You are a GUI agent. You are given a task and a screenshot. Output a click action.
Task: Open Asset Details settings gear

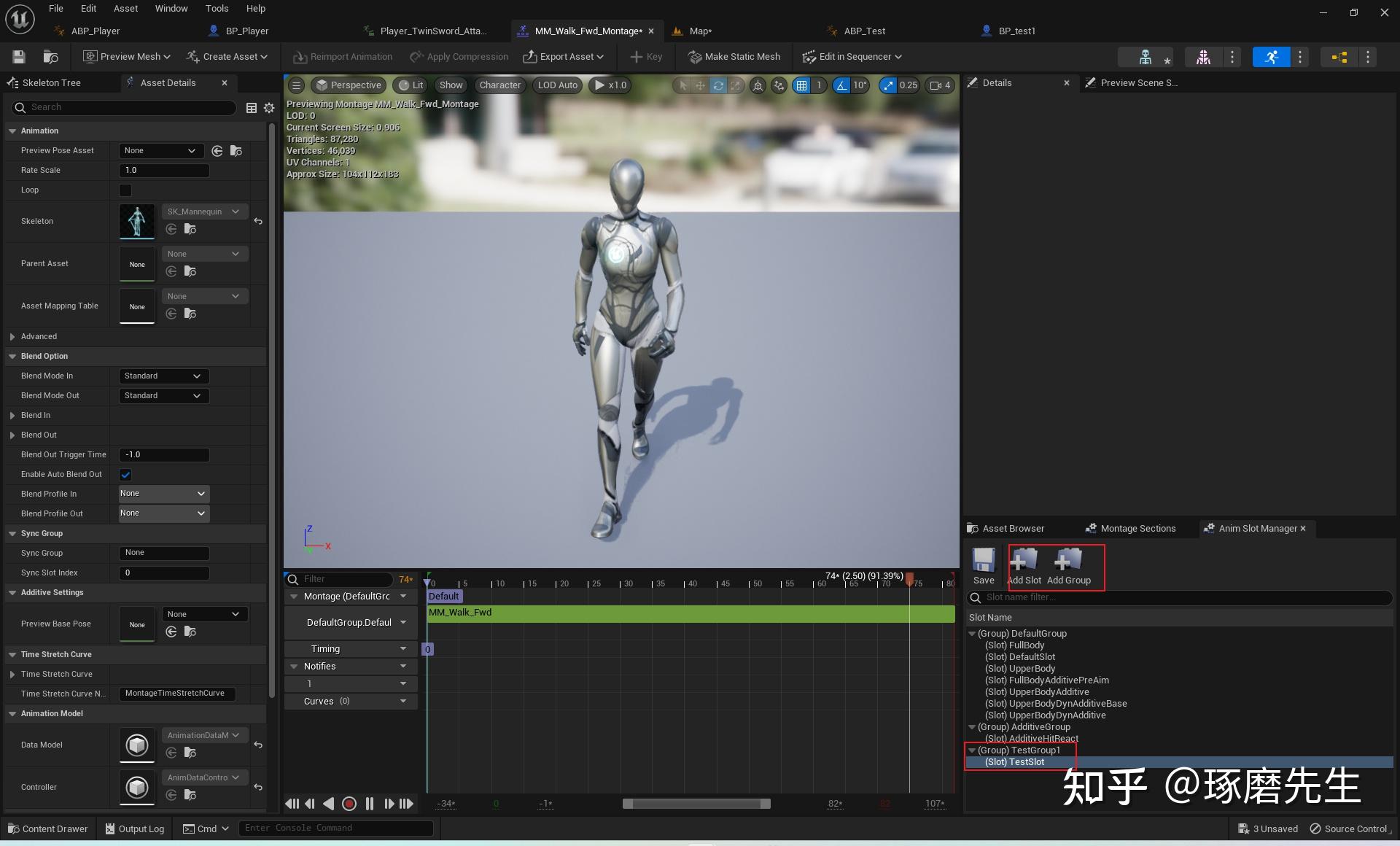coord(269,108)
